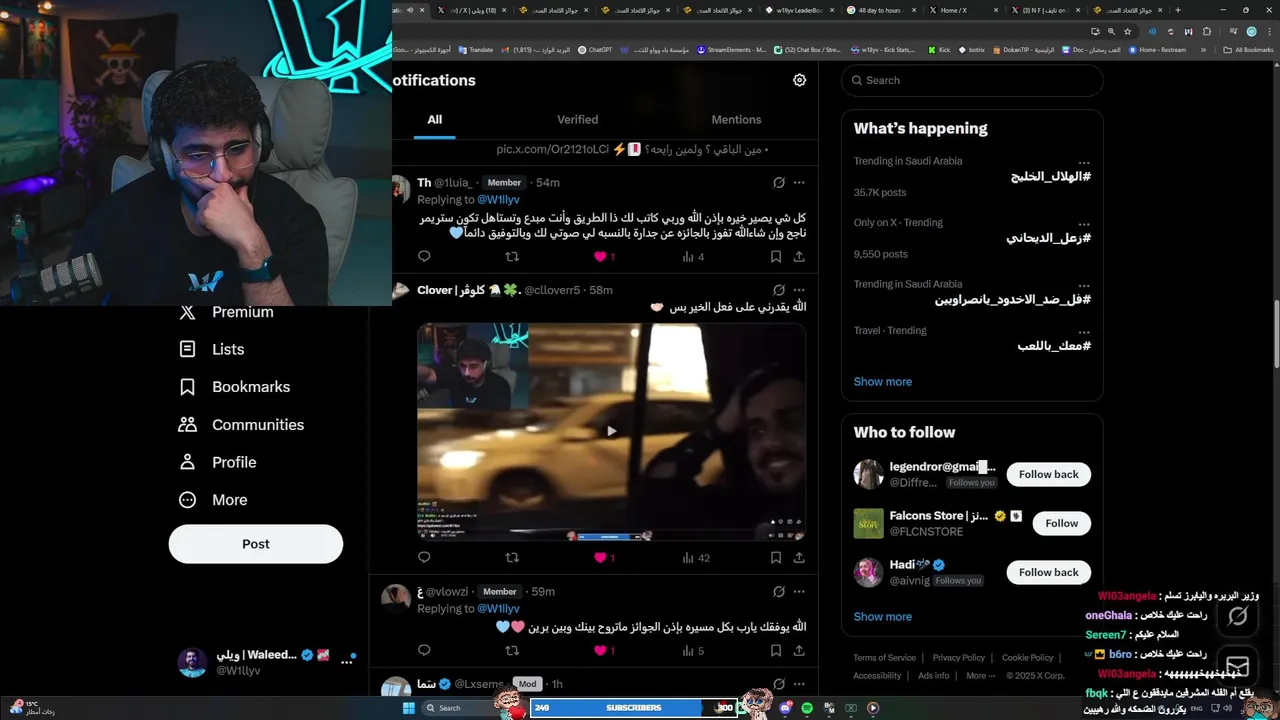Open more options on @Lxsems tweet
Screen dimensions: 1280x720
click(799, 684)
